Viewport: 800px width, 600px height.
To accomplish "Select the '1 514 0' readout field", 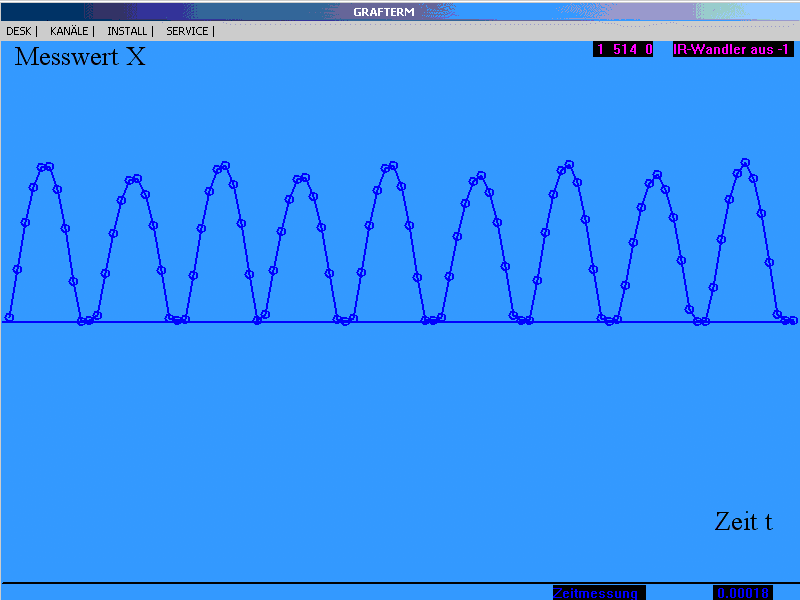I will click(x=623, y=49).
